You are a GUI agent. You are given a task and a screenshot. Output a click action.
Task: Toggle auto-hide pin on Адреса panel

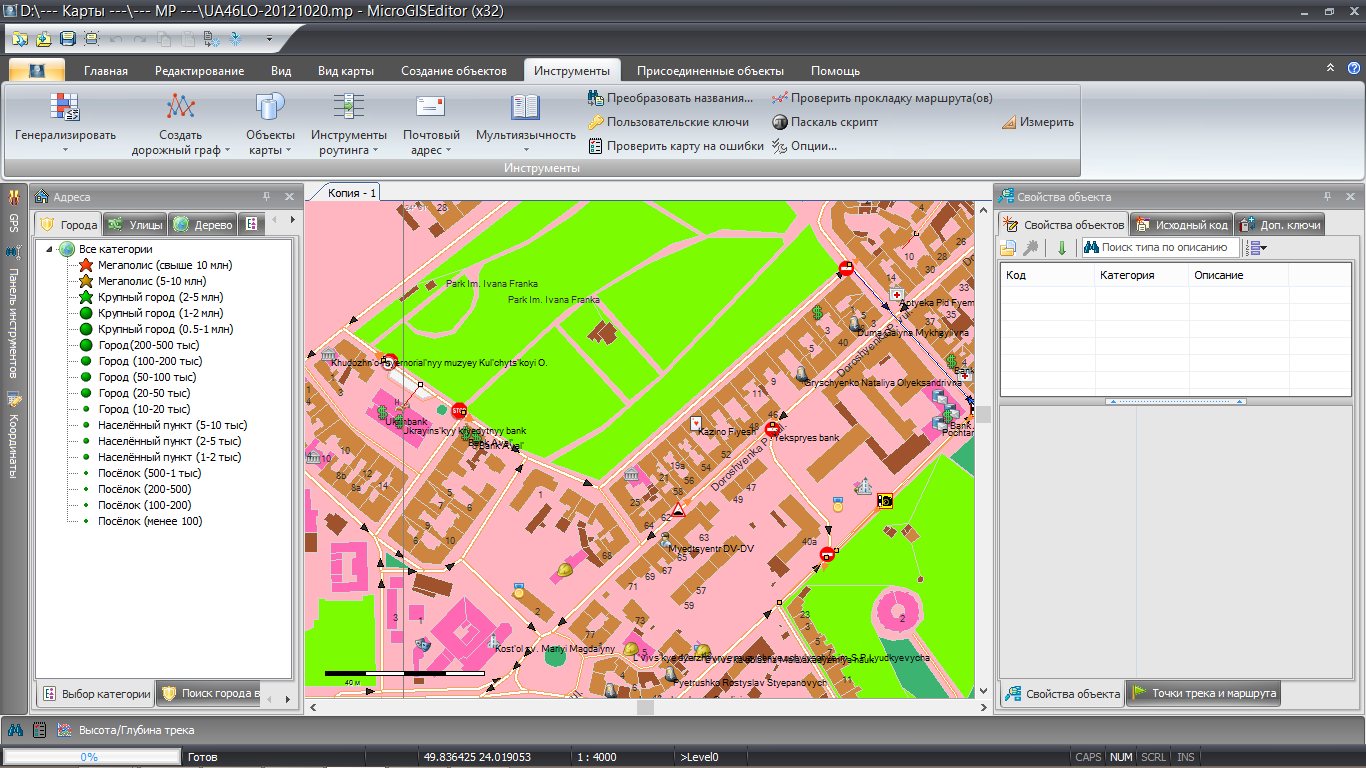[x=267, y=197]
